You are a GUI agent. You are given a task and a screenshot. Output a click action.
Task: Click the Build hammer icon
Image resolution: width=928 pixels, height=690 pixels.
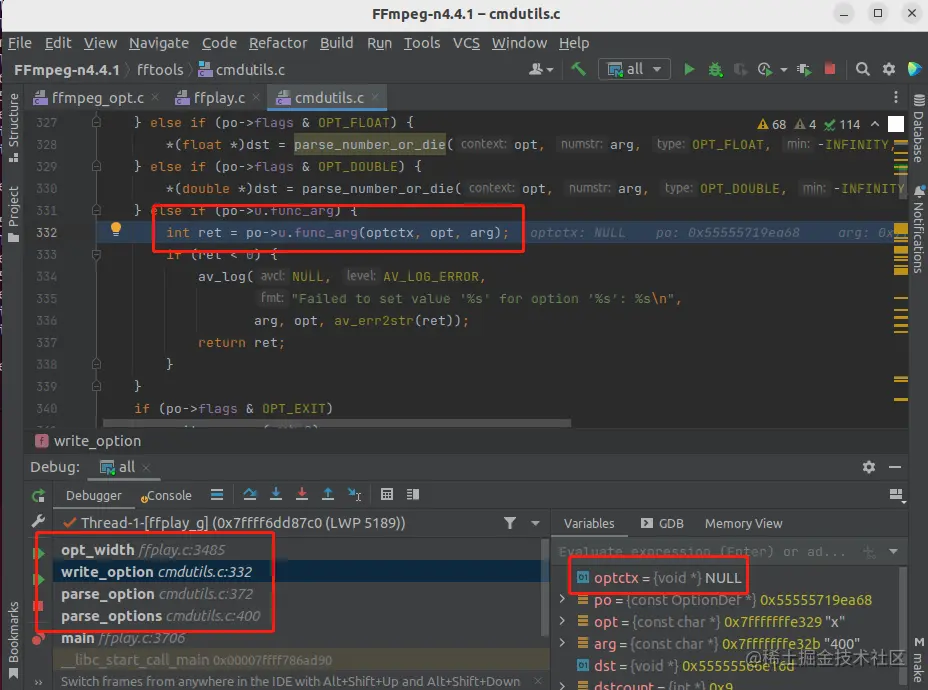tap(578, 69)
